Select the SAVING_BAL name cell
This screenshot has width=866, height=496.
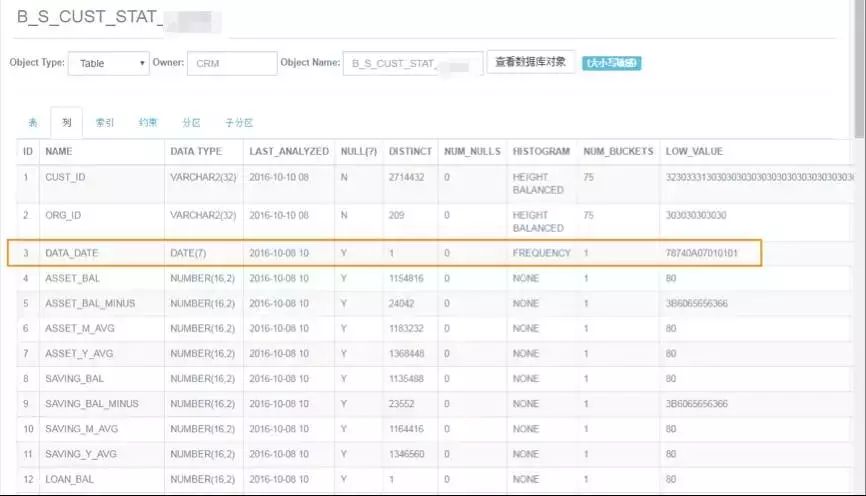[x=74, y=379]
